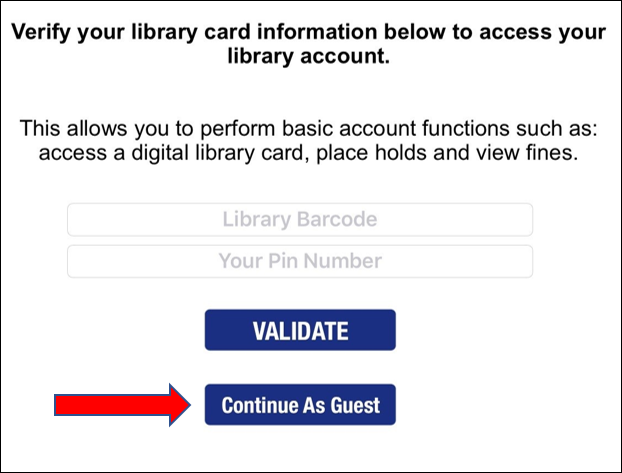Place cursor in the PIN text box
Screen dimensions: 622x473
click(300, 261)
